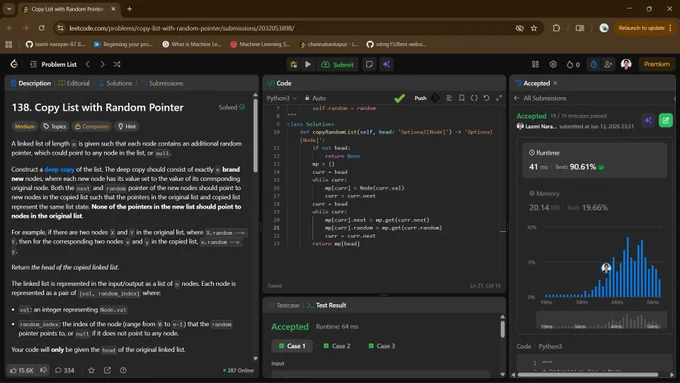The width and height of the screenshot is (680, 383).
Task: Open the feedback help circle icon
Action: [123, 370]
